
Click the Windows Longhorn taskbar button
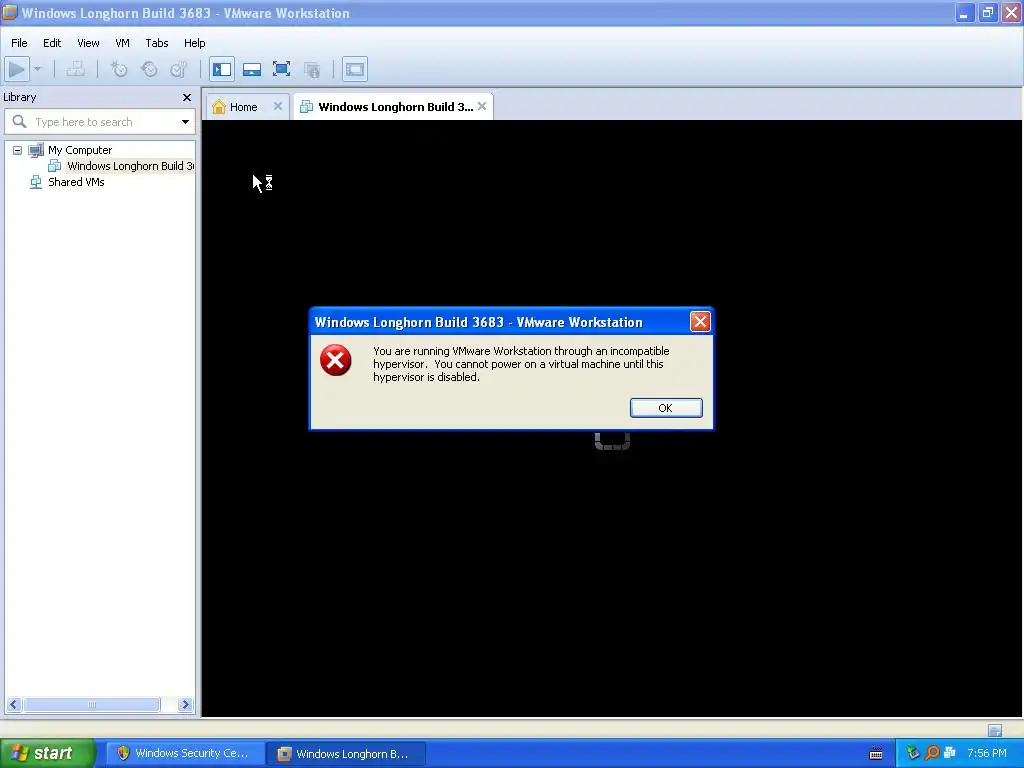coord(346,754)
